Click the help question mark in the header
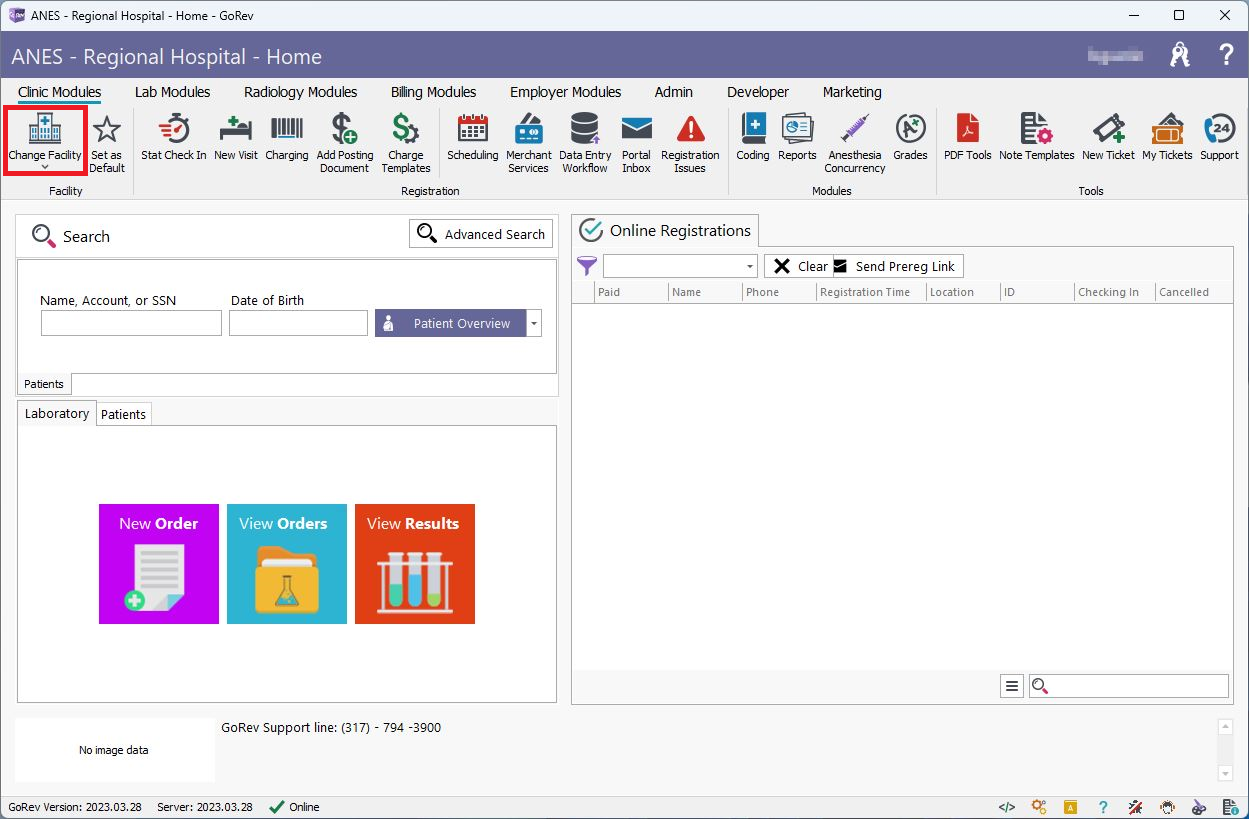 (1226, 56)
